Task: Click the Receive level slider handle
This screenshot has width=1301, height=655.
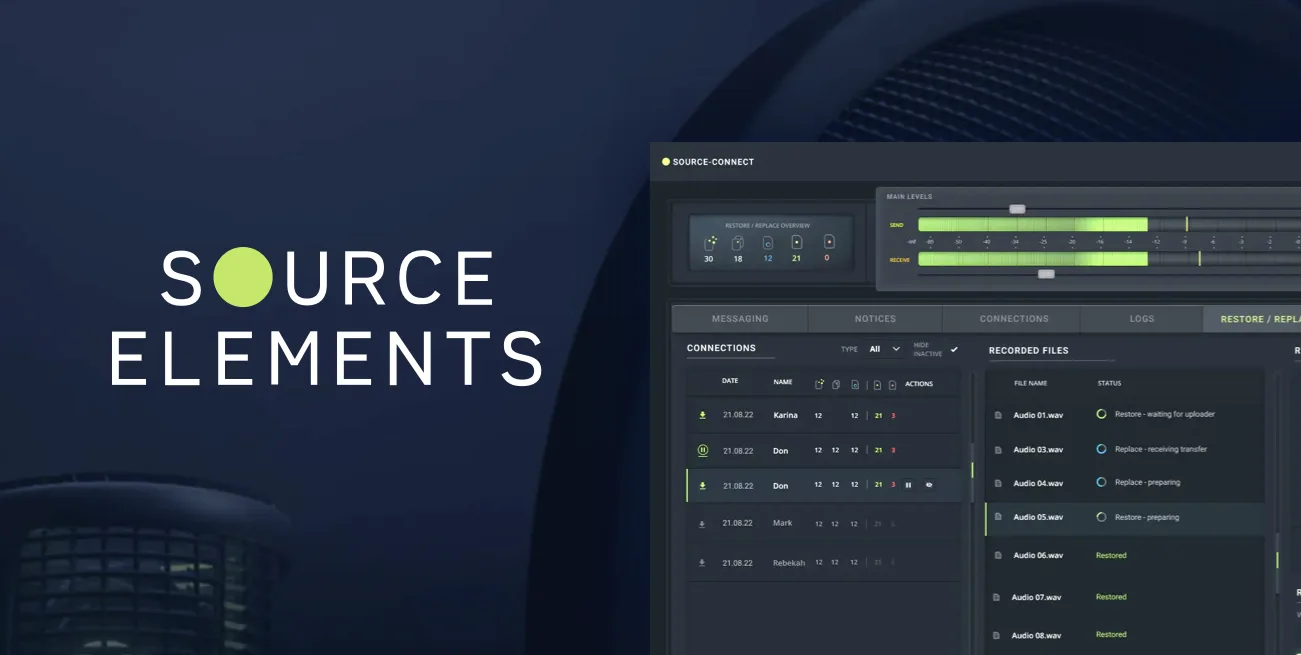Action: [x=1046, y=273]
